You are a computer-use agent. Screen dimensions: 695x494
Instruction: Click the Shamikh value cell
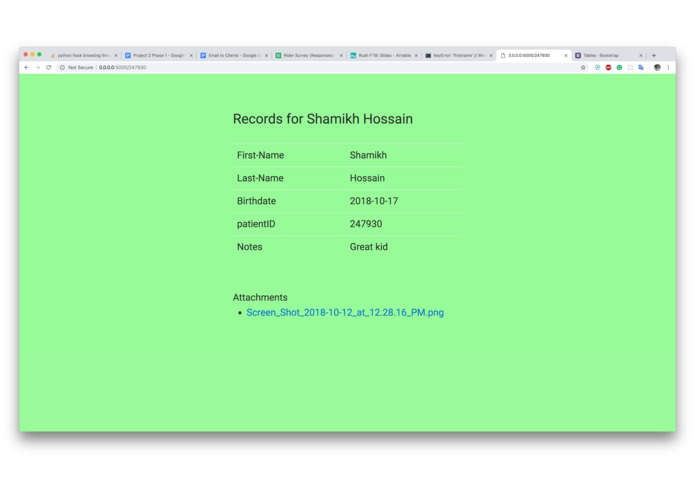point(368,155)
